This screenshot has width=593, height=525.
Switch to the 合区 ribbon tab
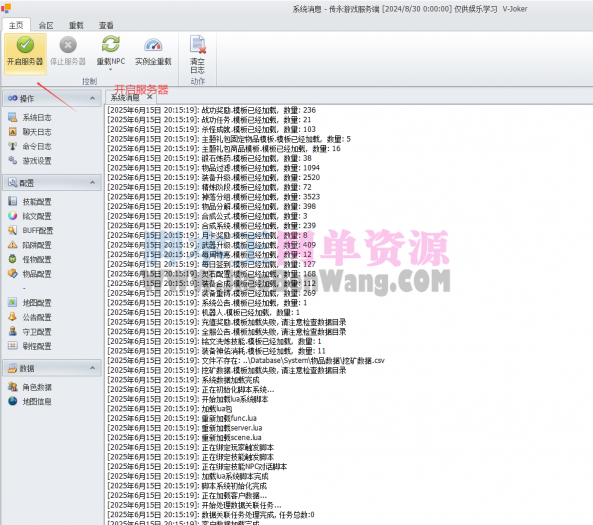(x=46, y=25)
